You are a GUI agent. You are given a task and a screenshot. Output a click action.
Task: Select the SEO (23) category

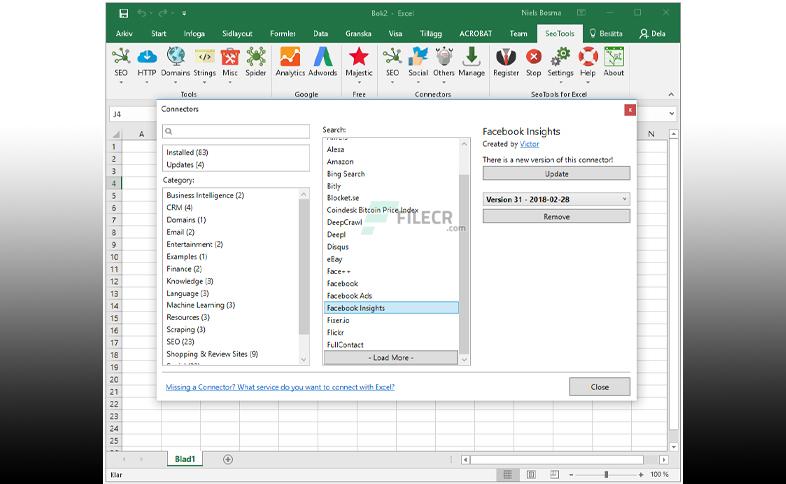(x=180, y=342)
